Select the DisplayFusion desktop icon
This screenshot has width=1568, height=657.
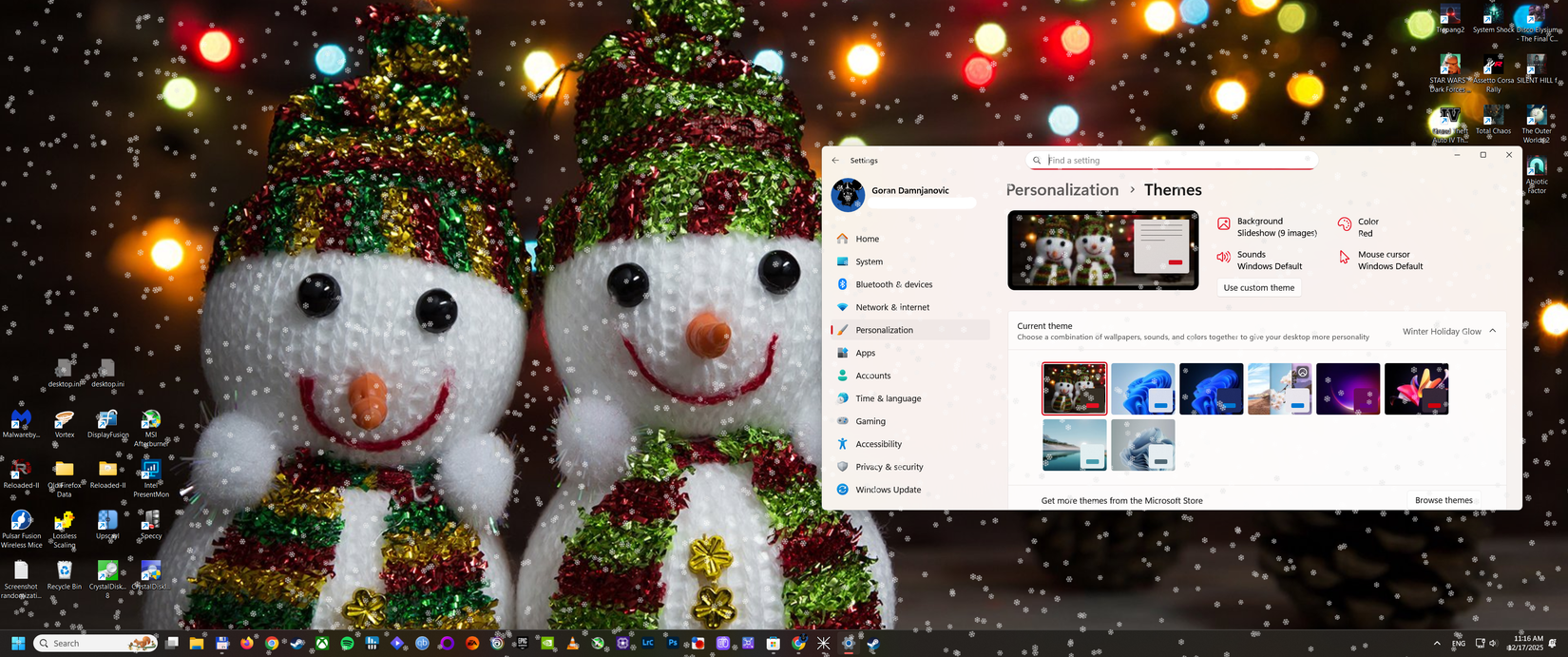pos(107,424)
